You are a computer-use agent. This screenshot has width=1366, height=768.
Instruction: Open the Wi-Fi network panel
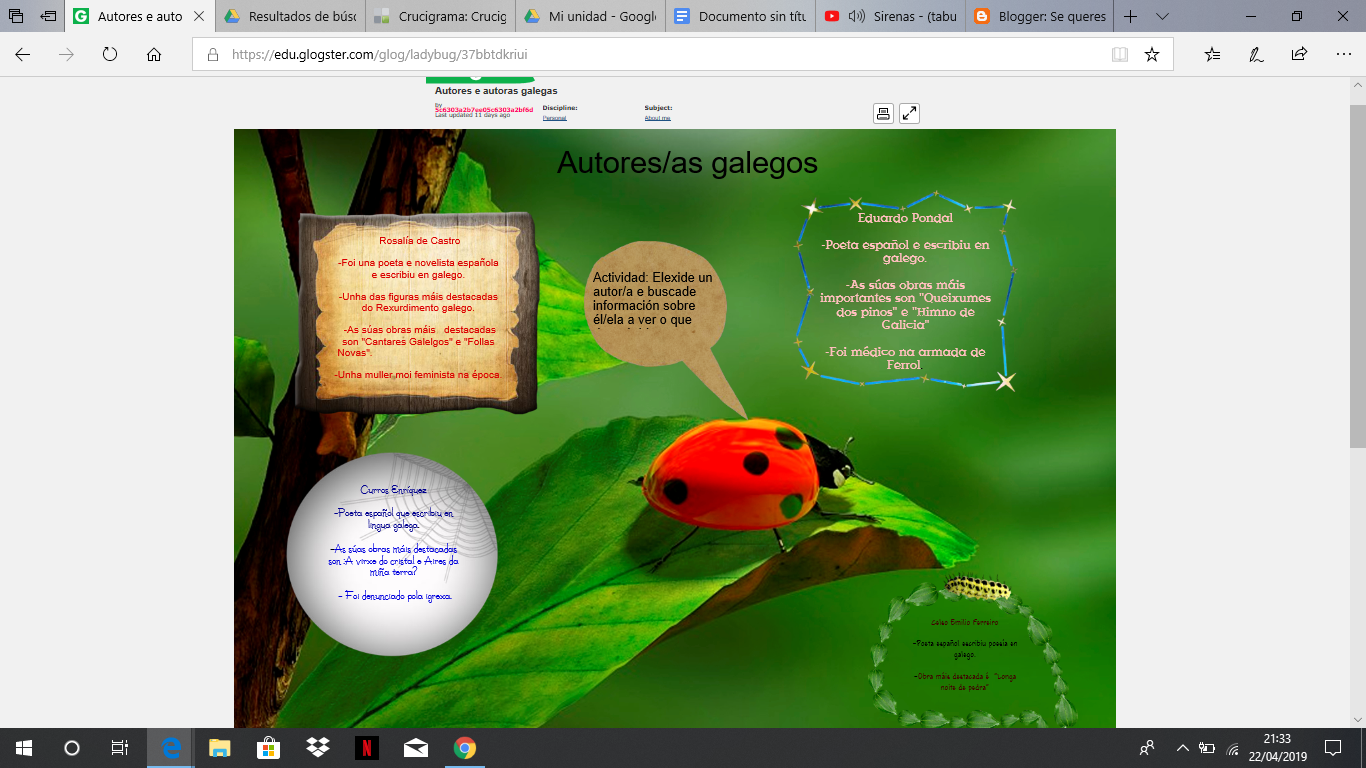1232,748
